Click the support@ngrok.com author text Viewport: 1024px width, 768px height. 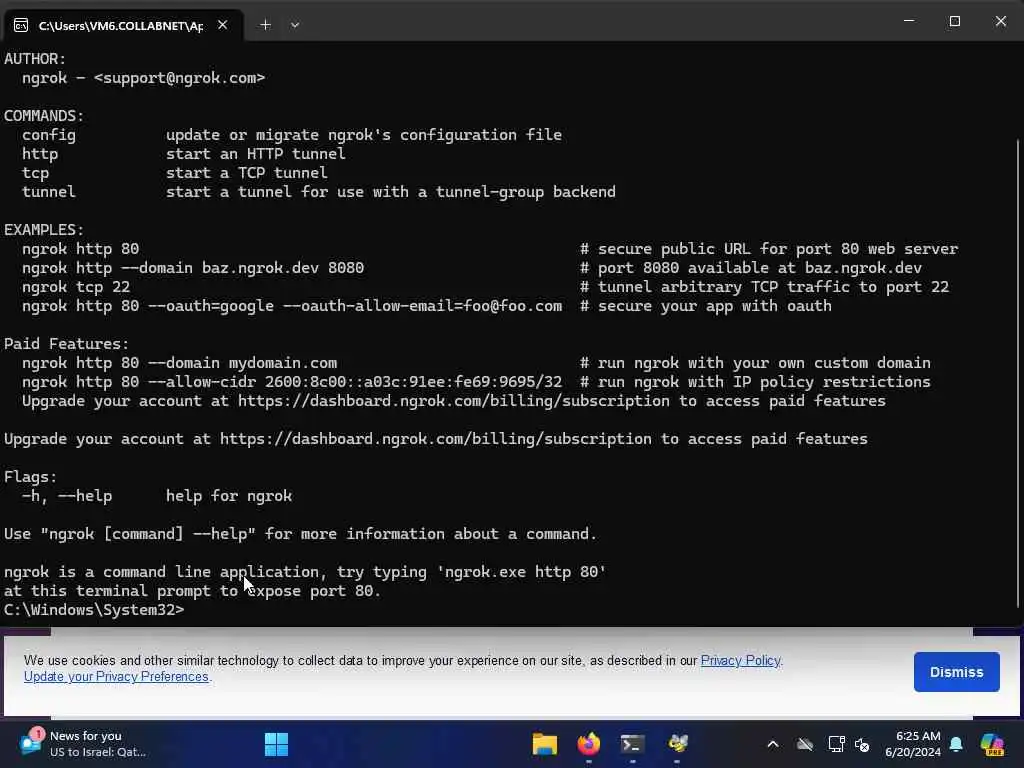[x=179, y=78]
